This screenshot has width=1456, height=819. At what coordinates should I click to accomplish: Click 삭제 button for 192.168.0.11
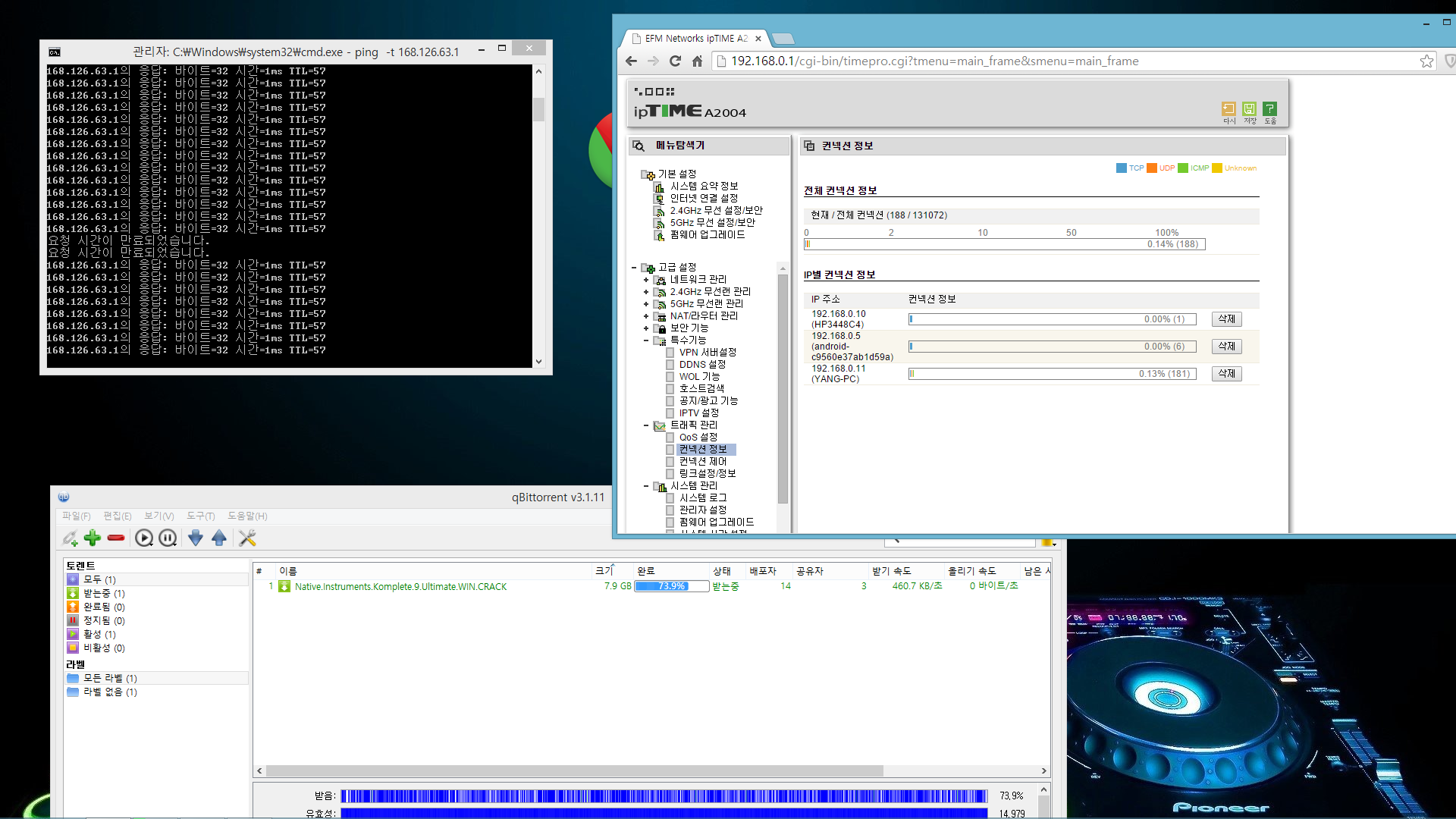click(x=1226, y=374)
